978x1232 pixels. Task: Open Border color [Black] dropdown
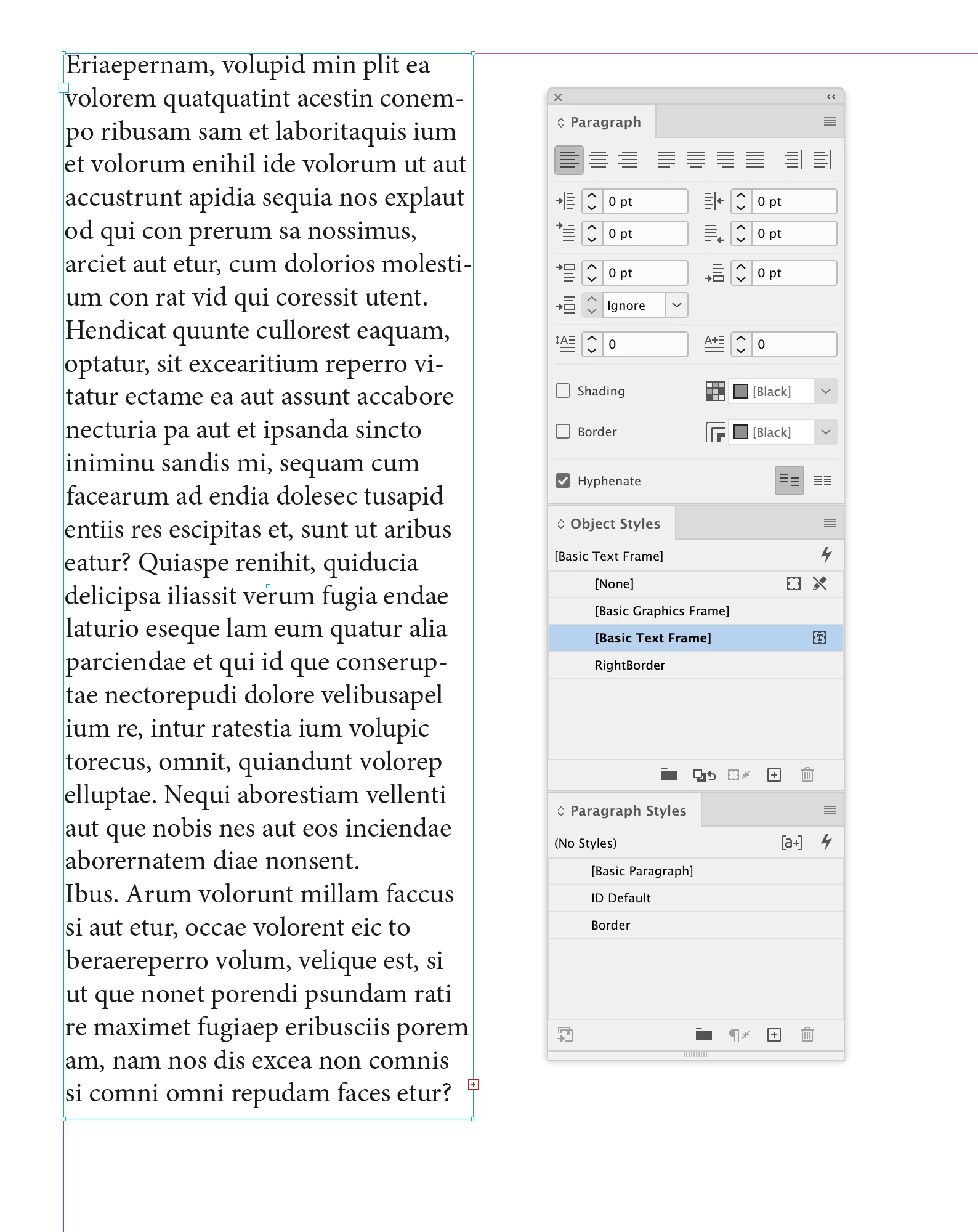[826, 432]
